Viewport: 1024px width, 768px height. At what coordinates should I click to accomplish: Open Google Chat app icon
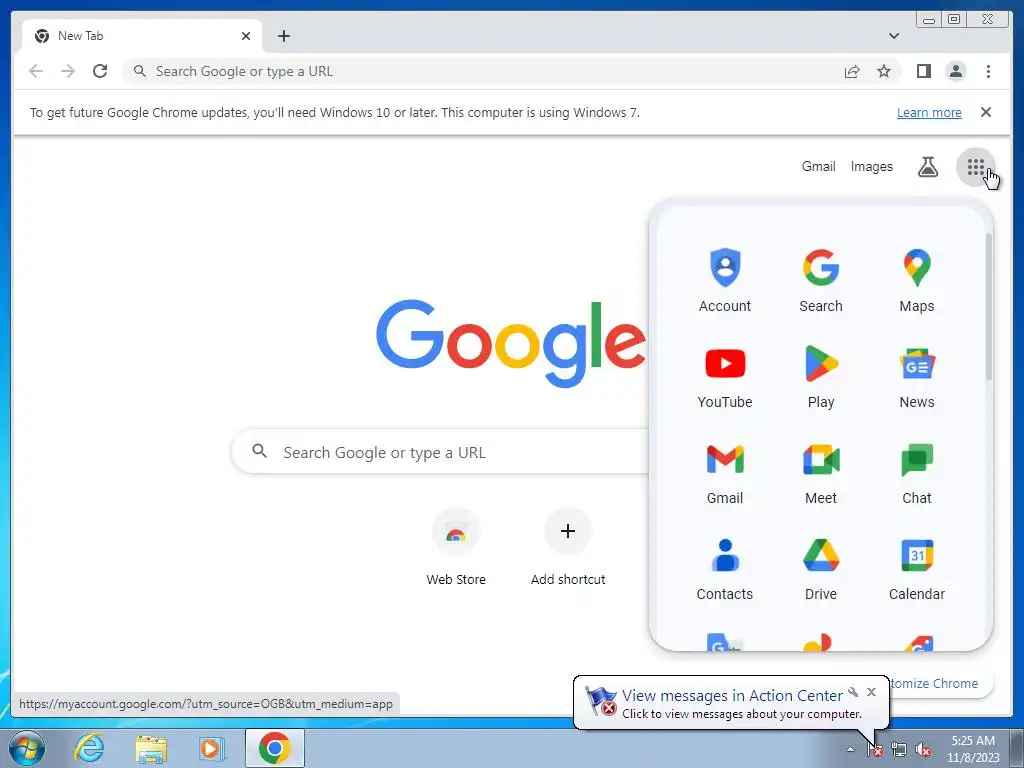click(x=917, y=472)
